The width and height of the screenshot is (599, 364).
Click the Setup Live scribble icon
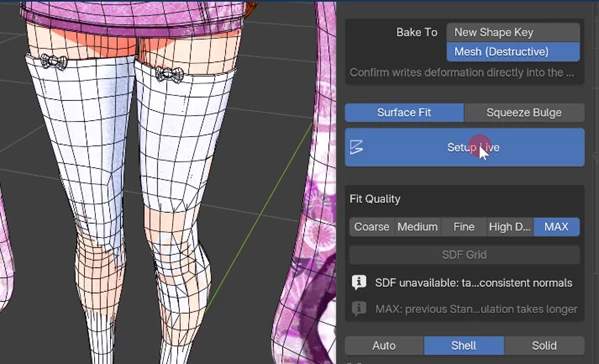click(356, 147)
